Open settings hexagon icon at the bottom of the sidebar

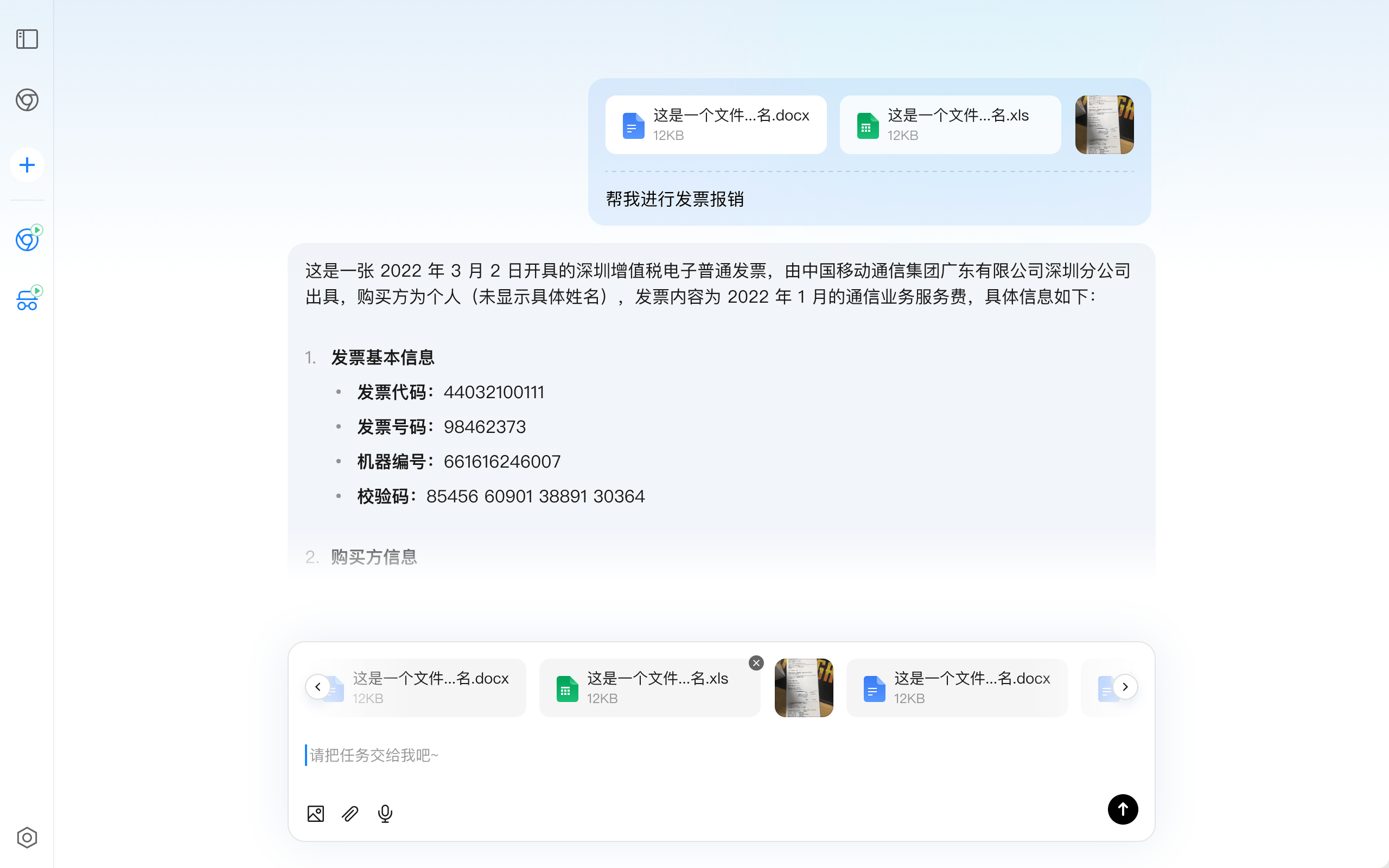coord(27,838)
